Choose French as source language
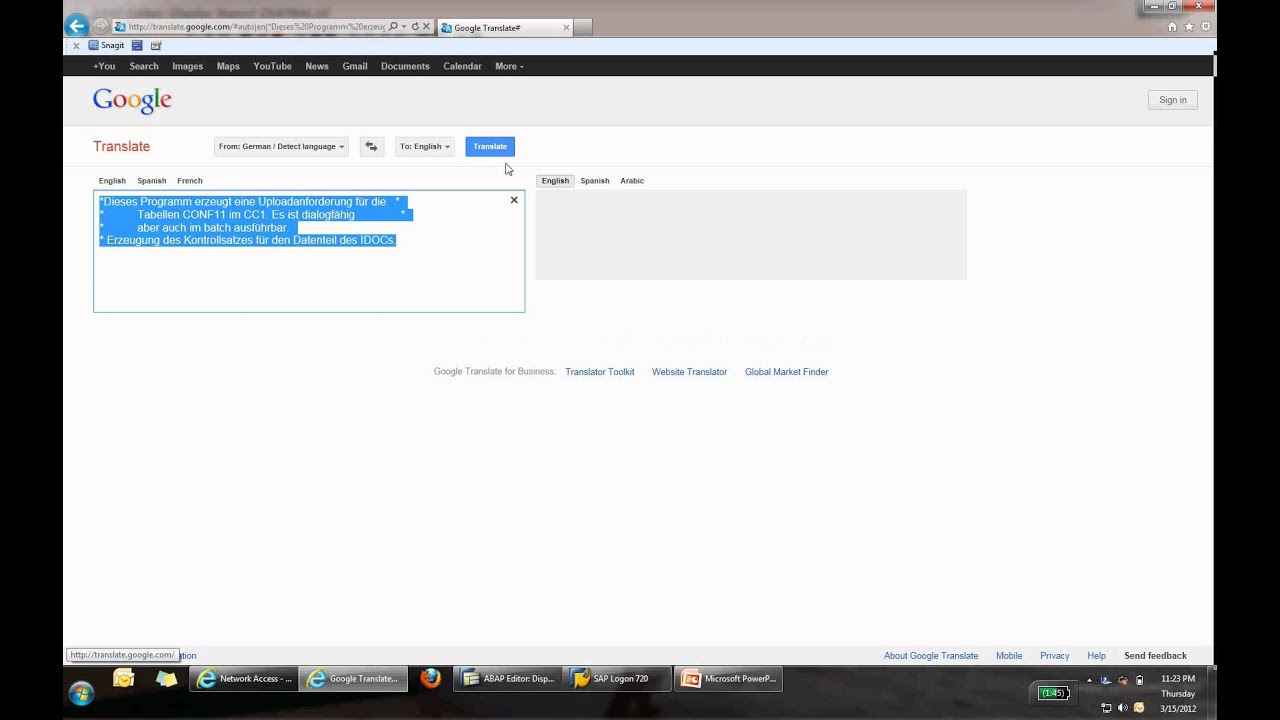The height and width of the screenshot is (720, 1280). [x=190, y=181]
